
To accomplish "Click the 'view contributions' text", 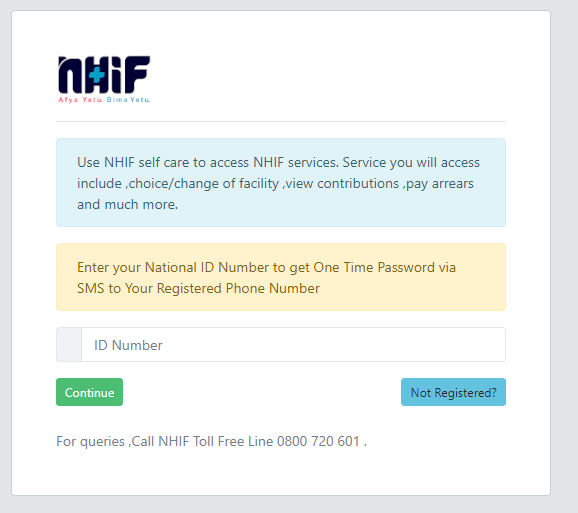I will click(x=342, y=184).
